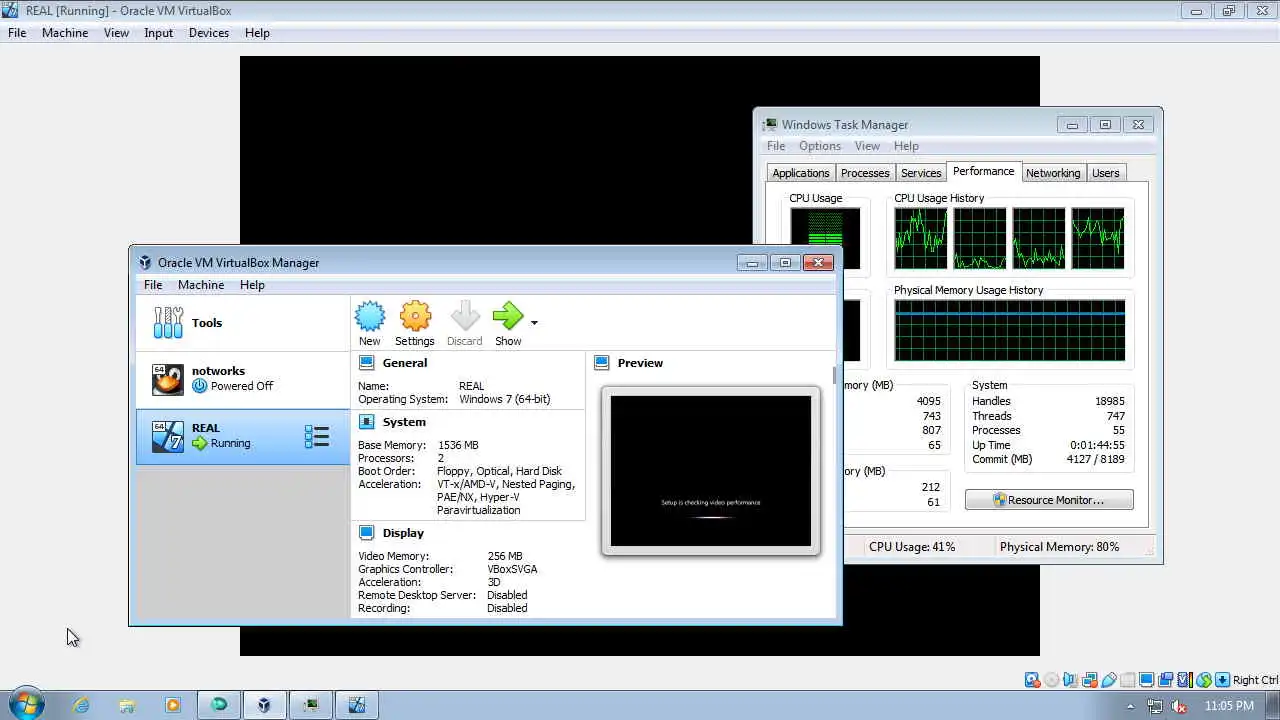Click optical drive icon in VM status bar
Image resolution: width=1280 pixels, height=720 pixels.
pos(1052,680)
